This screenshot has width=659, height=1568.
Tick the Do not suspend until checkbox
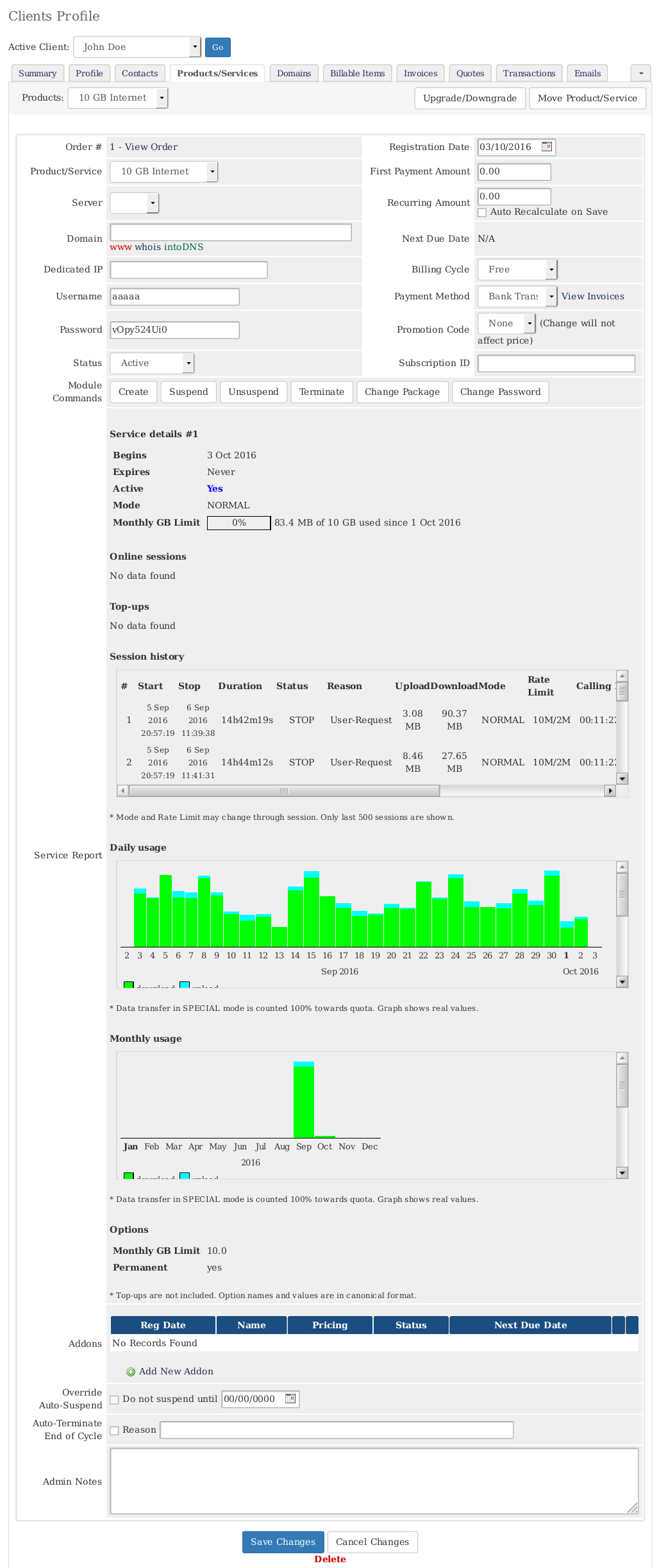114,1399
